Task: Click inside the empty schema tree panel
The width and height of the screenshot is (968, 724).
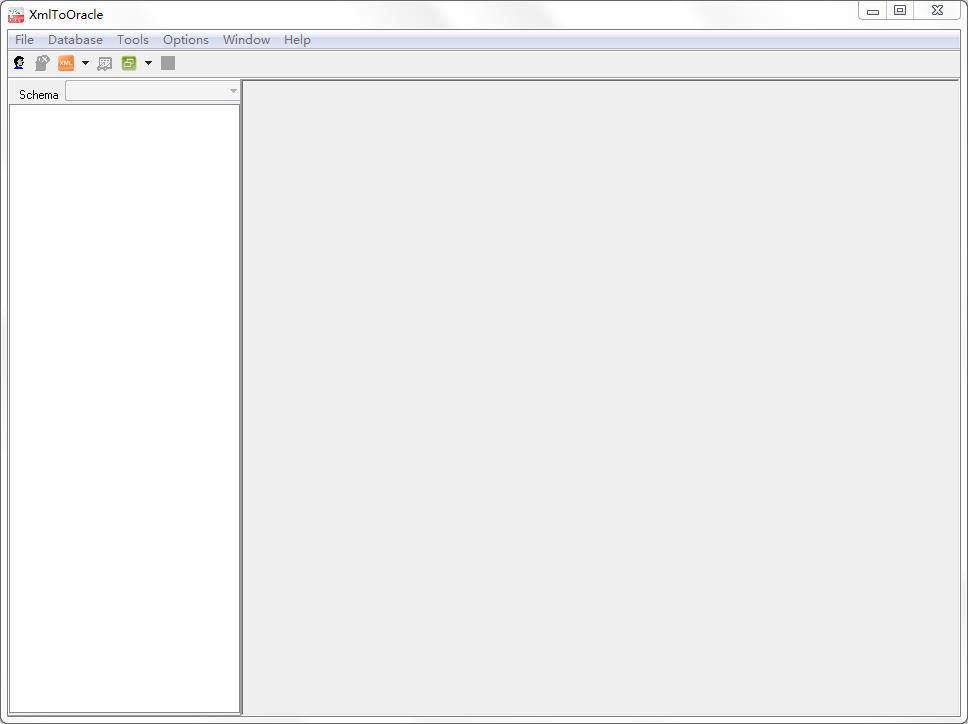Action: point(124,400)
